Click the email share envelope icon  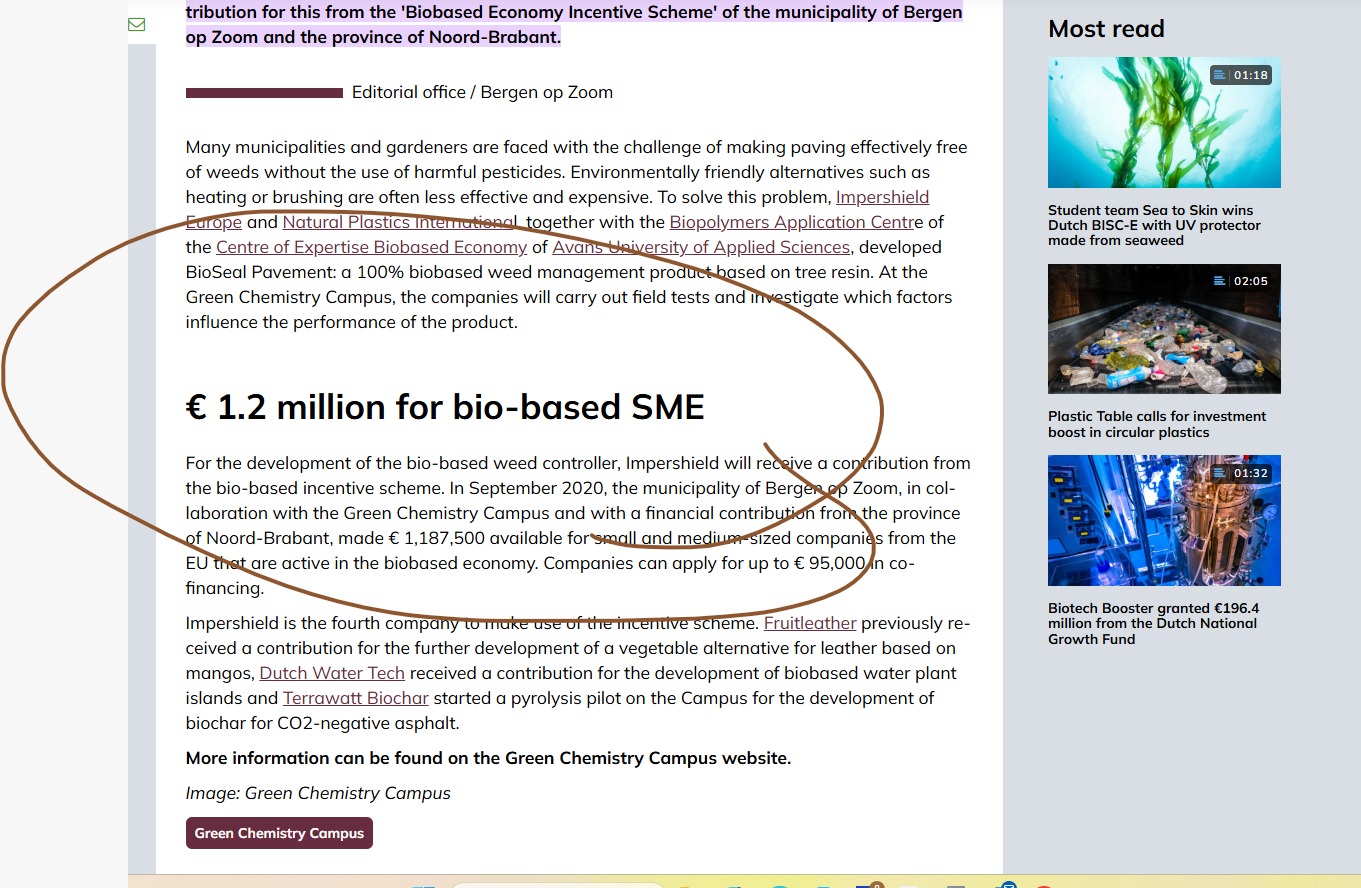[137, 24]
